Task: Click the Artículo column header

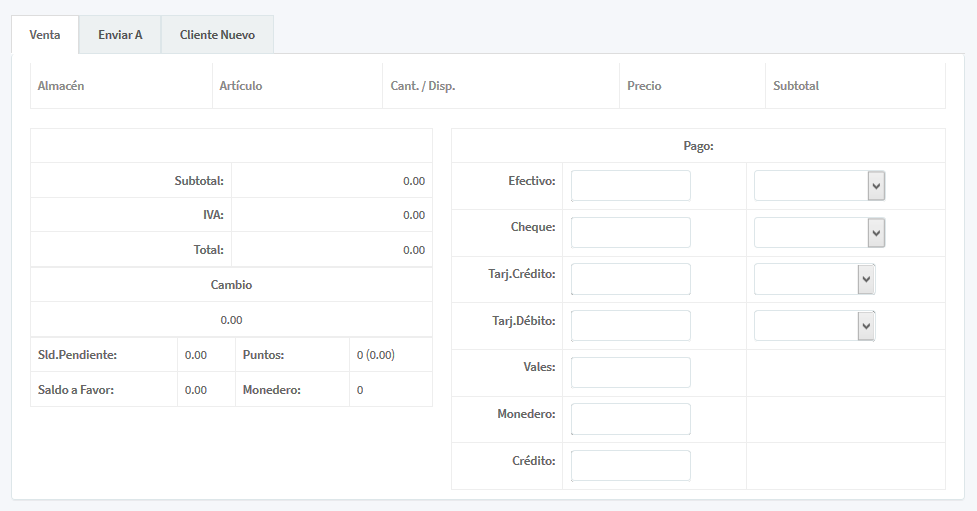Action: [x=241, y=86]
